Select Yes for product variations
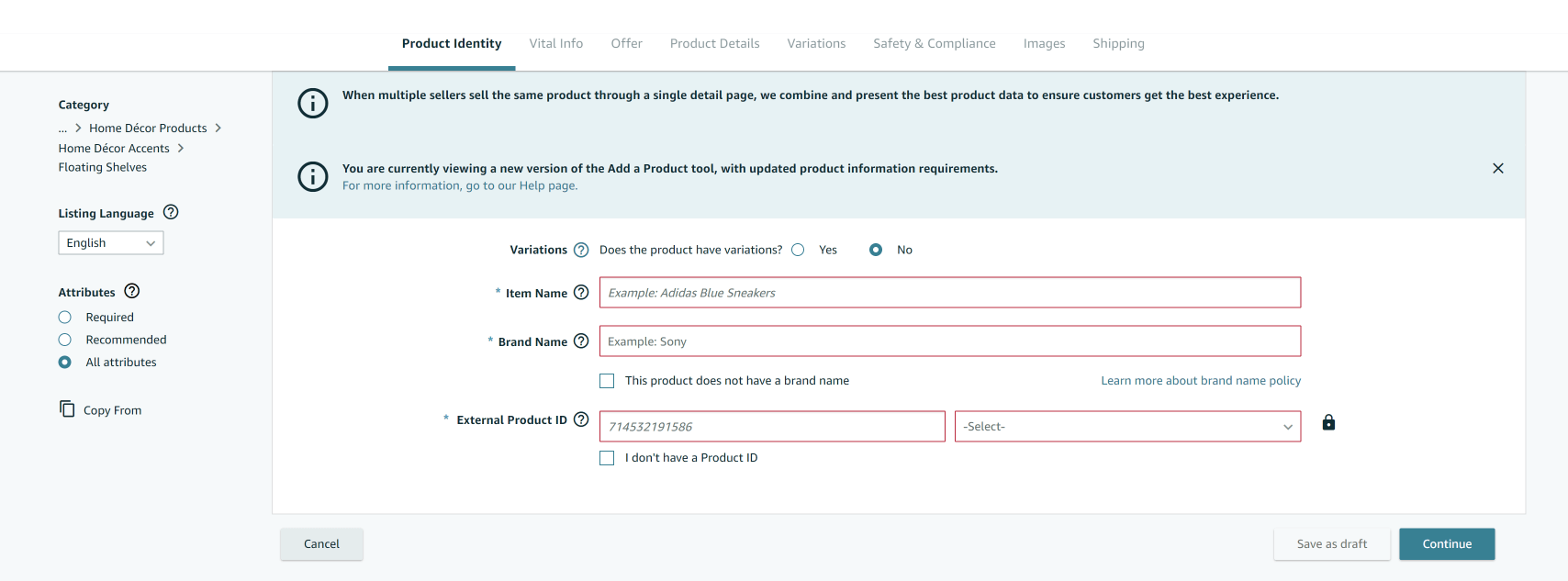The image size is (1568, 581). pyautogui.click(x=798, y=250)
